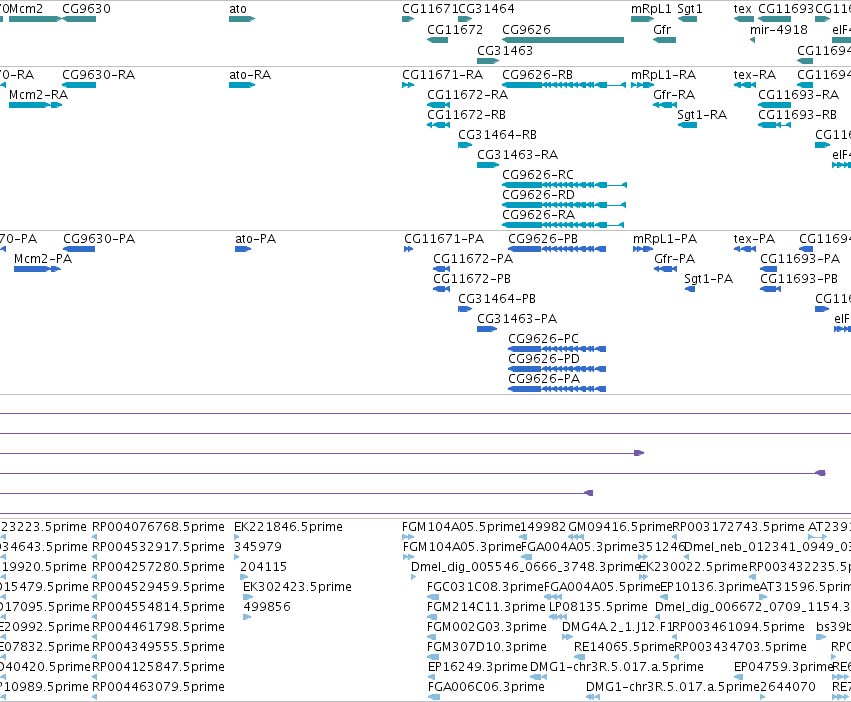
Task: Click the CG31463-PA protein label
Action: 517,319
